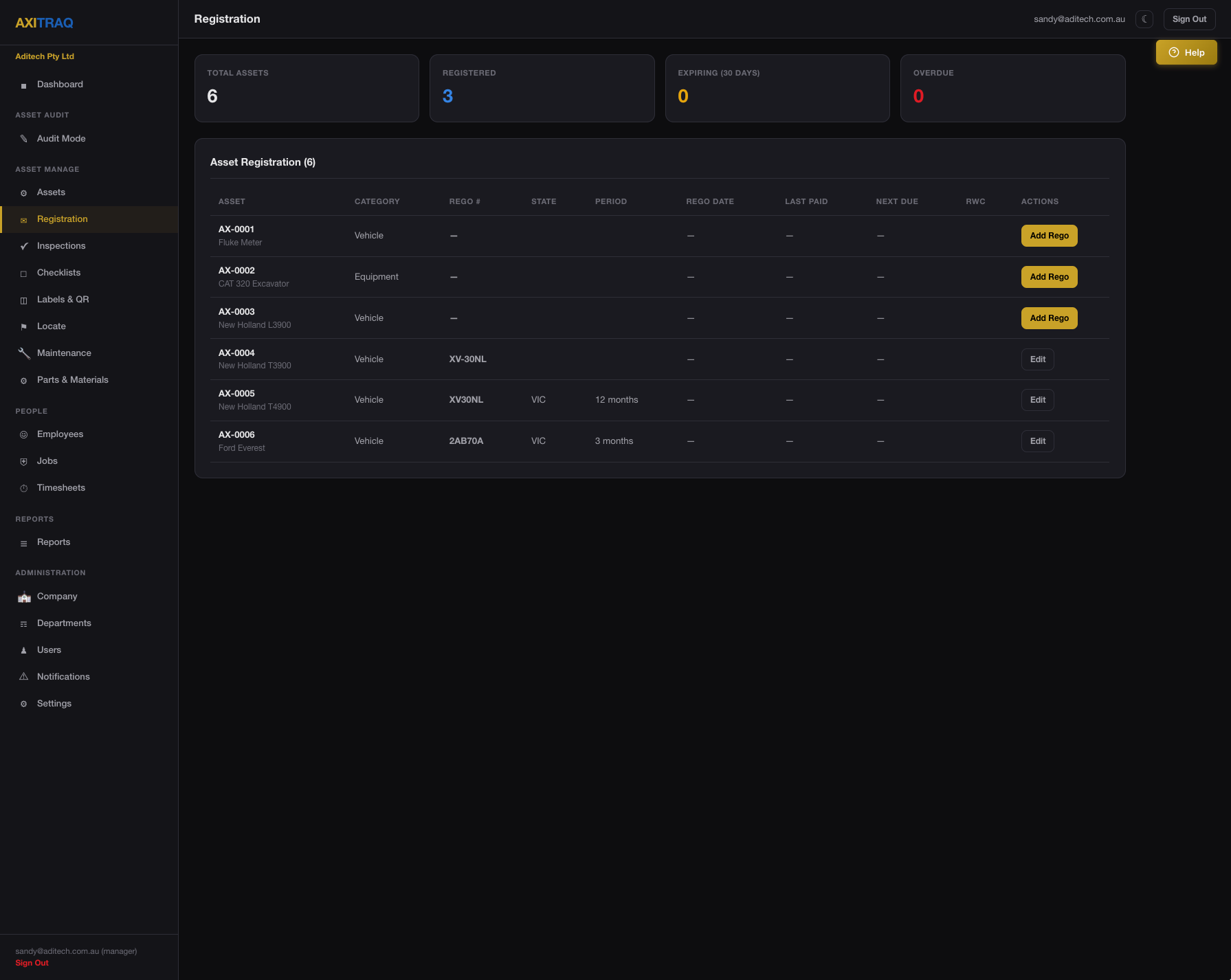Click the Company building icon
This screenshot has width=1231, height=980.
(x=24, y=597)
